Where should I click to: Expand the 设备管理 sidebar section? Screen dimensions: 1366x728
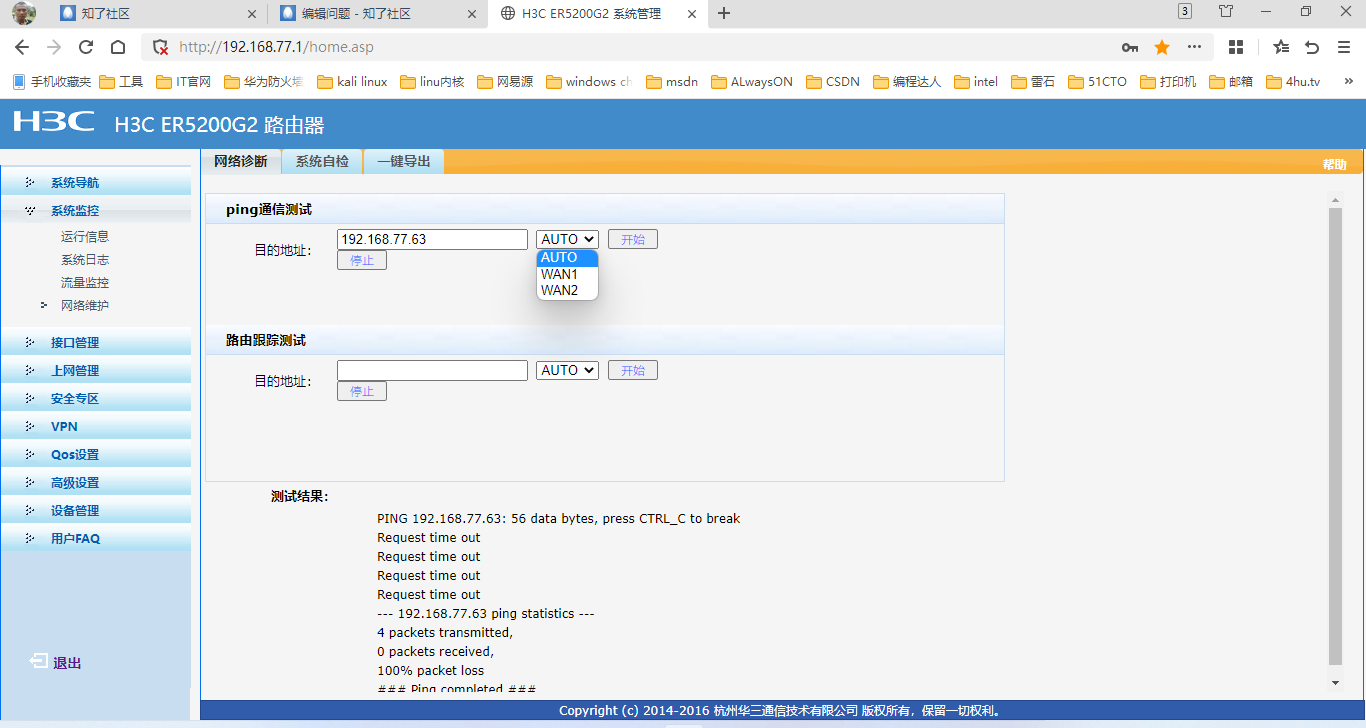pyautogui.click(x=96, y=511)
